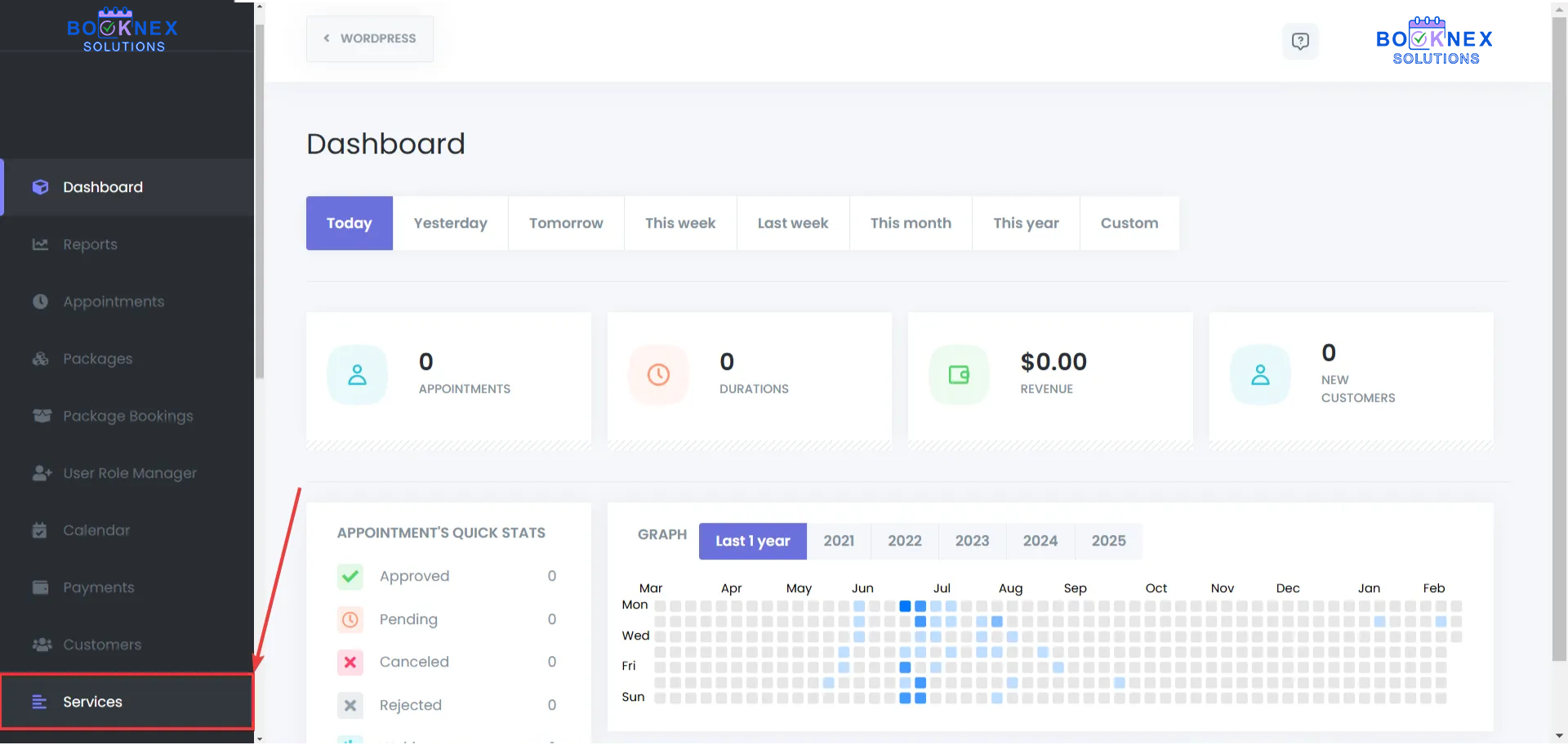Viewport: 1568px width, 745px height.
Task: Click the BookNex Solutions logo at top right
Action: pos(1434,41)
